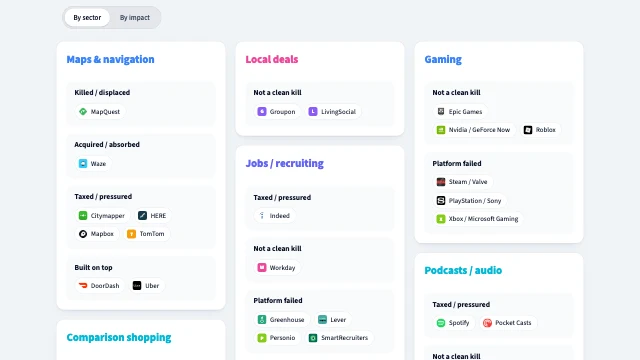Screen dimensions: 640x360
Task: Click the Waze icon
Action: click(x=83, y=164)
